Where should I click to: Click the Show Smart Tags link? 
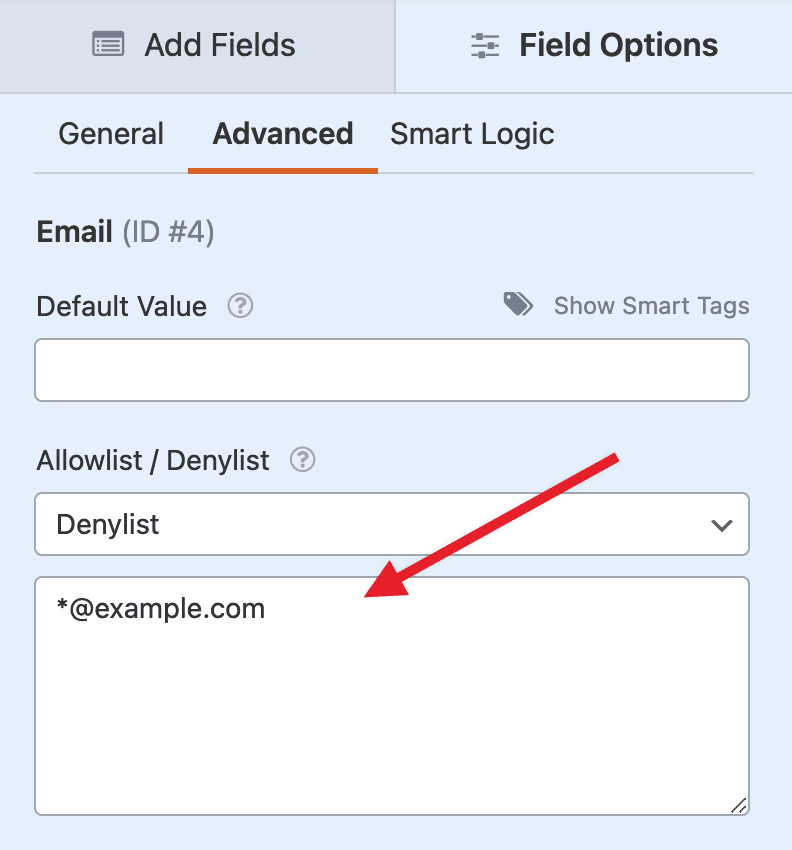pyautogui.click(x=652, y=306)
